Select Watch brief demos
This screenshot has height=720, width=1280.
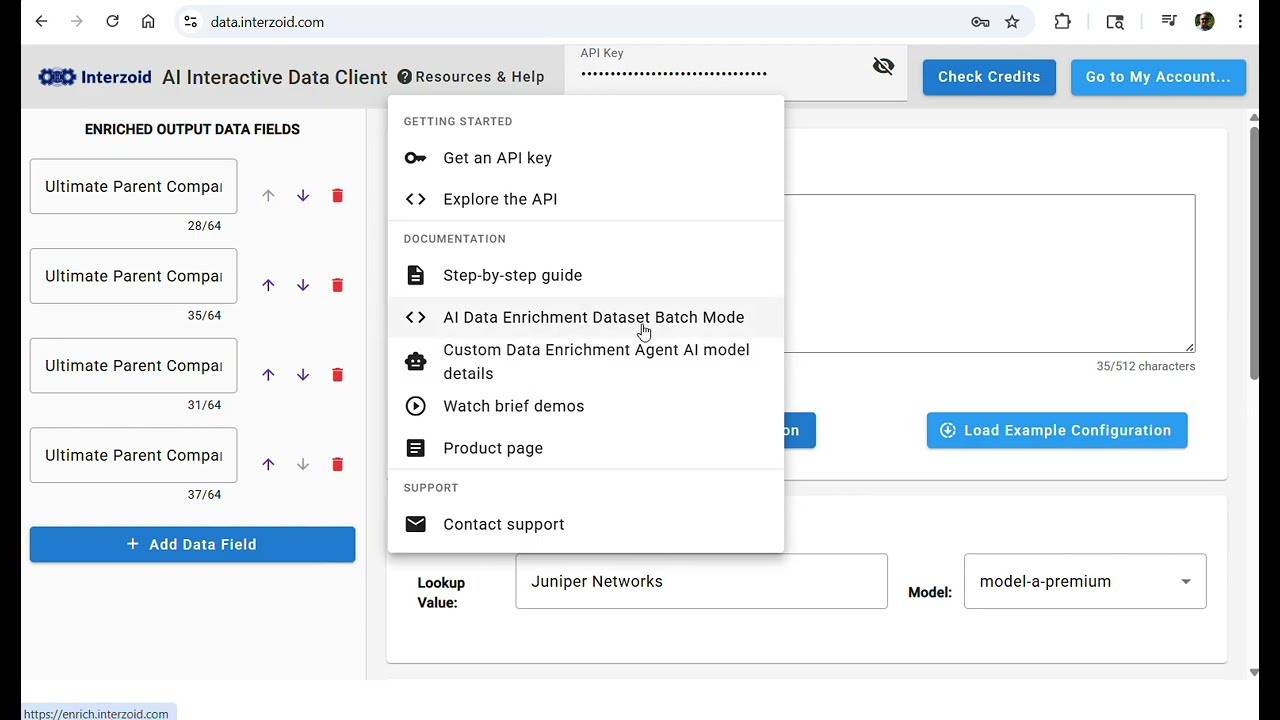[x=586, y=406]
